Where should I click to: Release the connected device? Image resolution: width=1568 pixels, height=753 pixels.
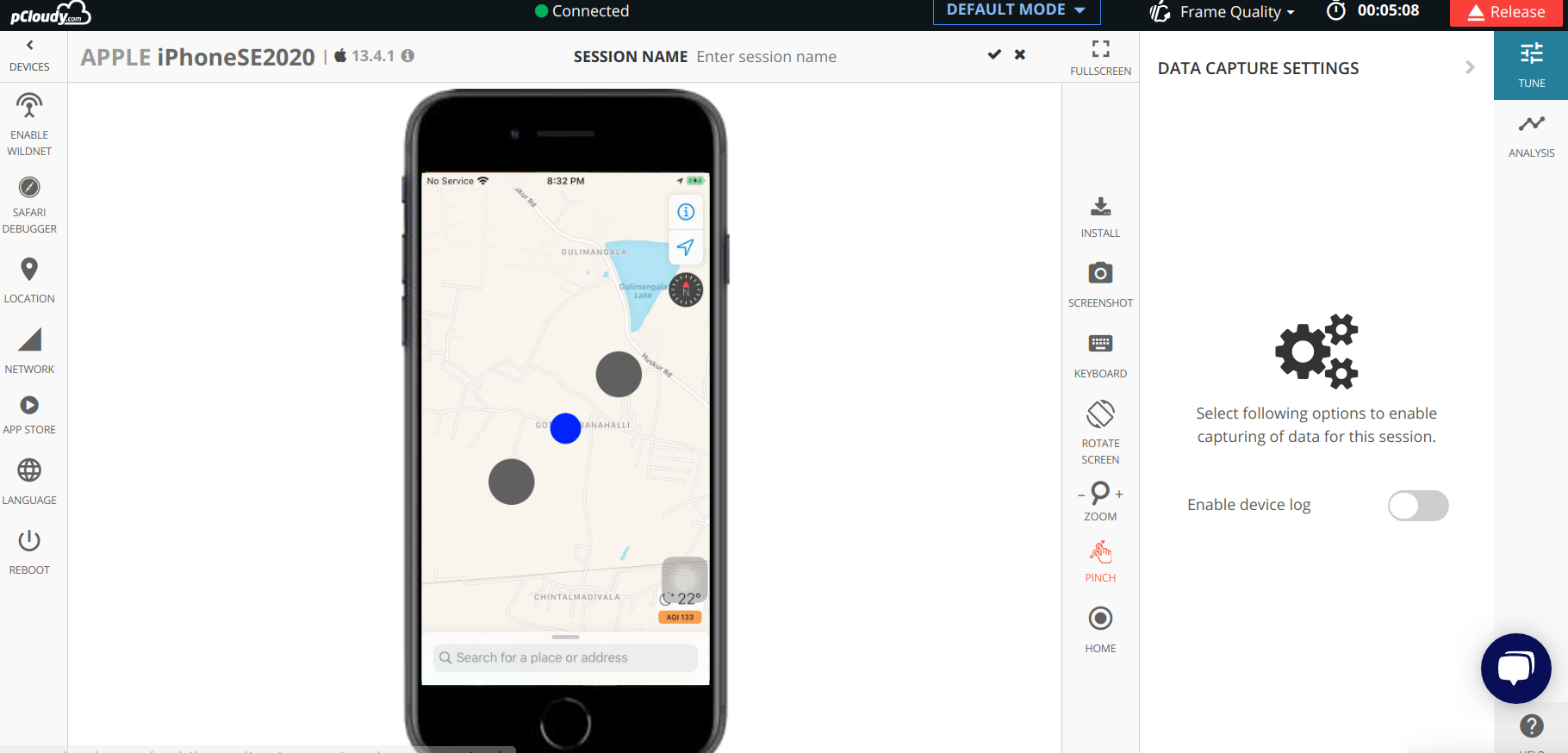(x=1506, y=12)
